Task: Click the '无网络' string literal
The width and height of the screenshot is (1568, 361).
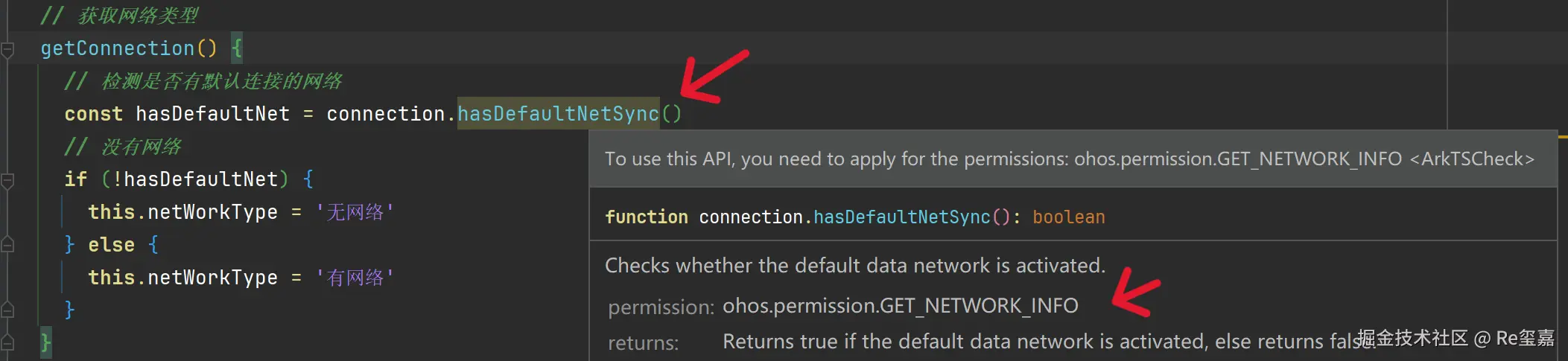Action: pyautogui.click(x=355, y=213)
